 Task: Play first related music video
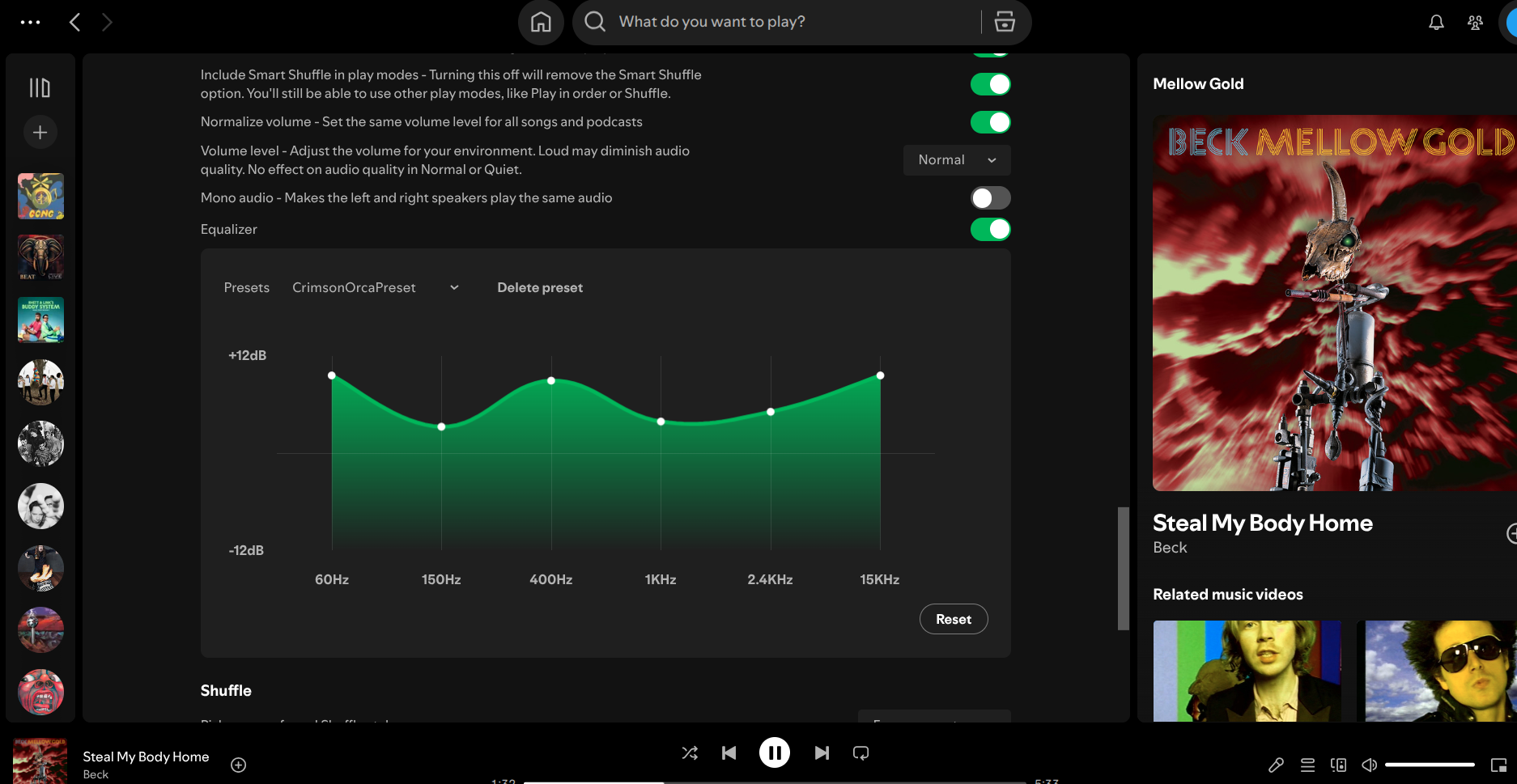pyautogui.click(x=1247, y=671)
